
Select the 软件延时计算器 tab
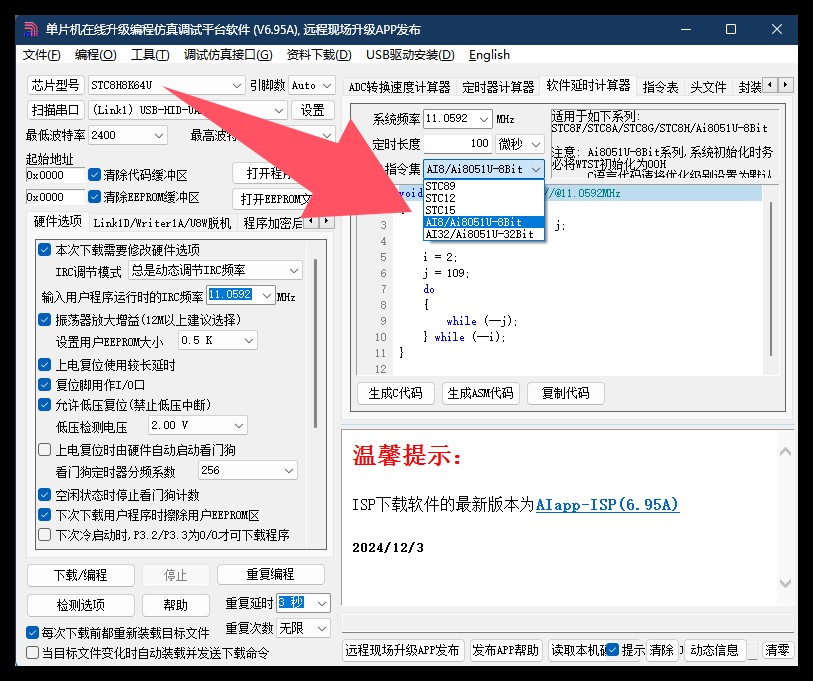pos(588,86)
